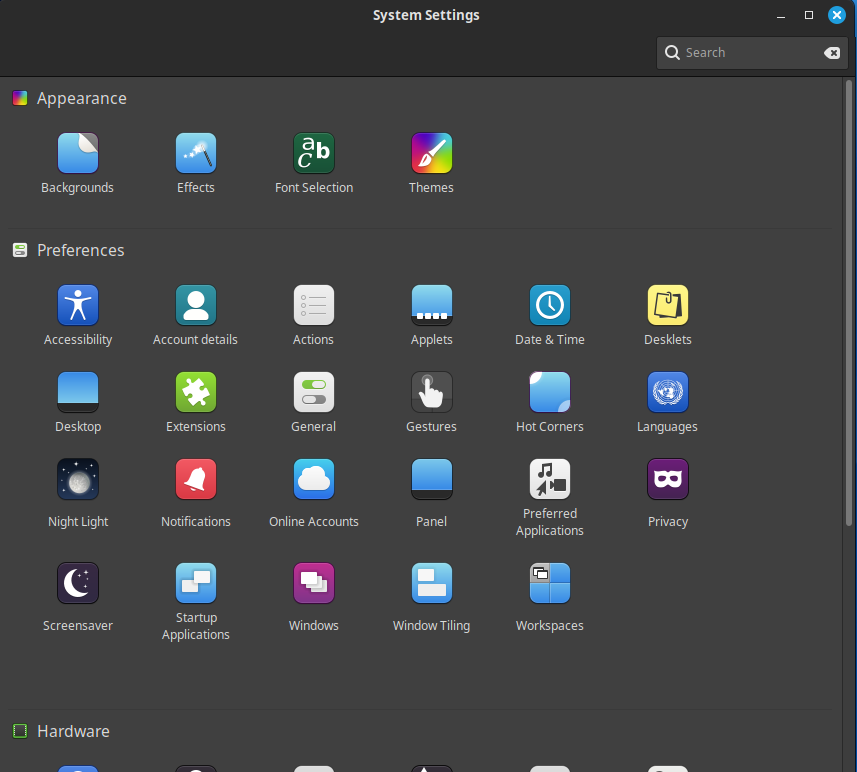Screen dimensions: 857x772
Task: Click the vertical scrollbar handle
Action: pyautogui.click(x=849, y=303)
